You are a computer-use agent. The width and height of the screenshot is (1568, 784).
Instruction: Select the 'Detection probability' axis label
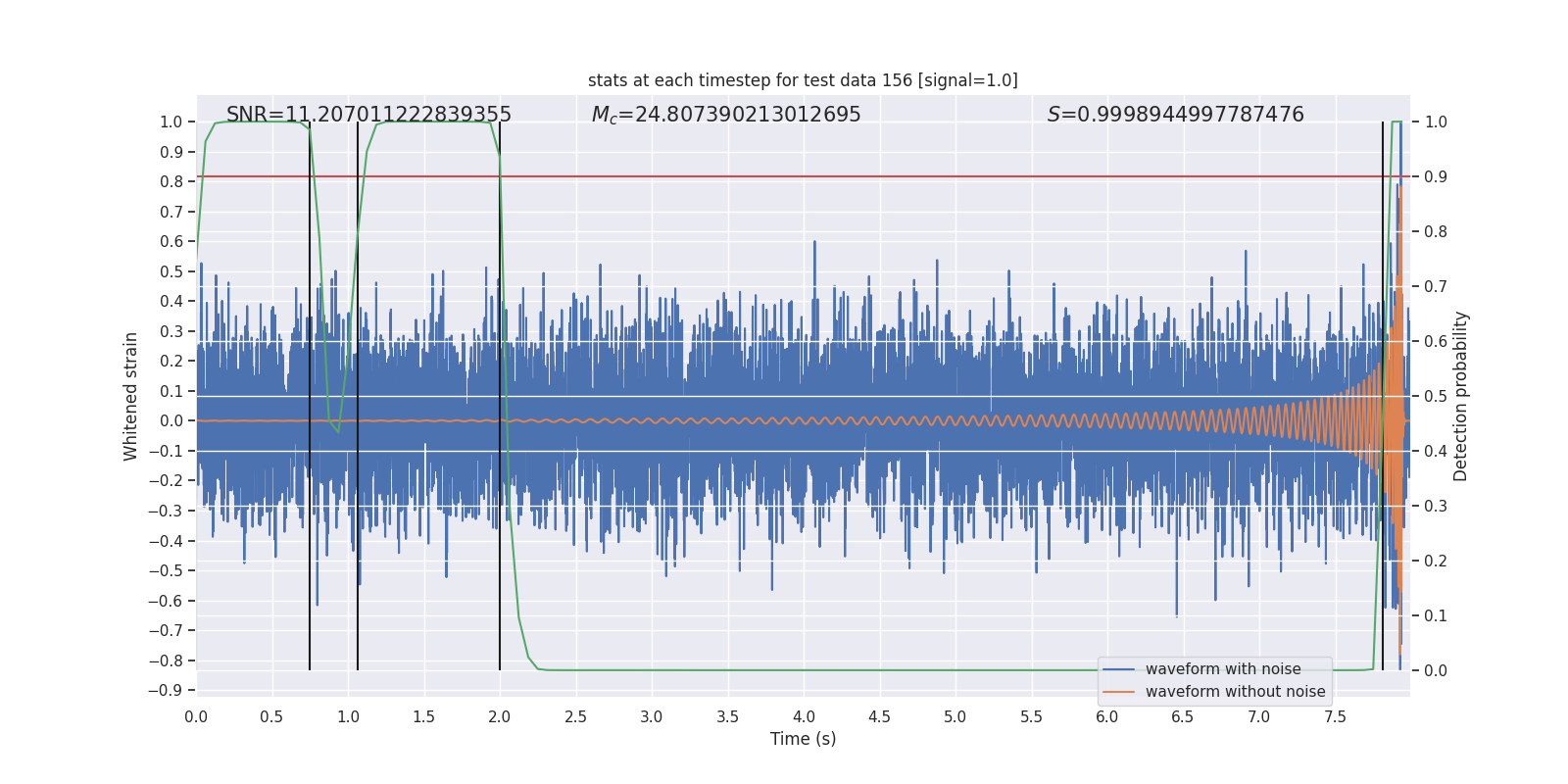coord(1461,396)
